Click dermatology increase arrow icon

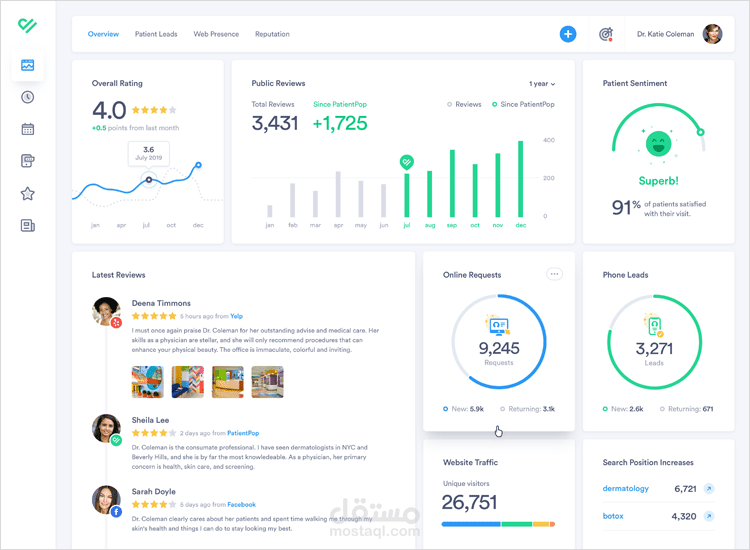[x=709, y=488]
